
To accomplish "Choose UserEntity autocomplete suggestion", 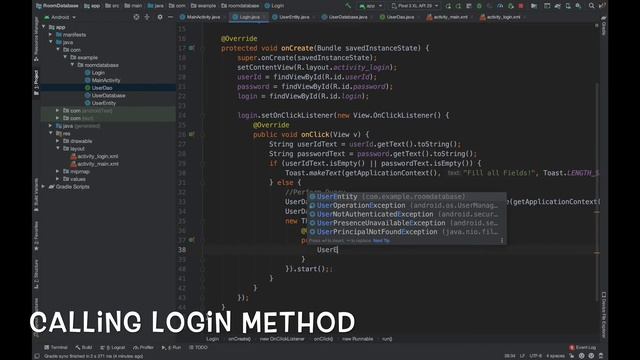I will pos(407,197).
